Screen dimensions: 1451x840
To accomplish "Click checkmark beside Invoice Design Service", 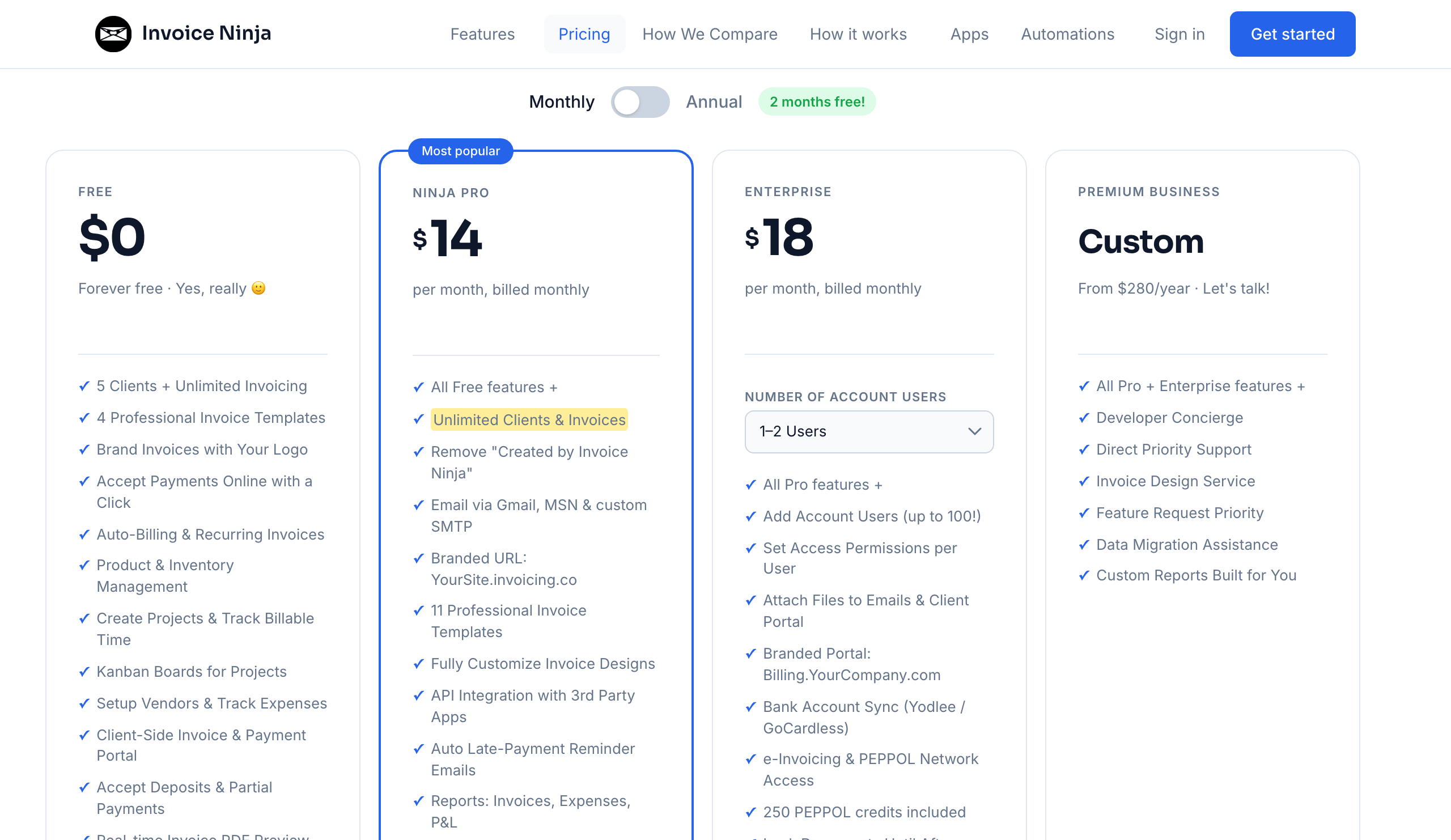I will 1084,481.
